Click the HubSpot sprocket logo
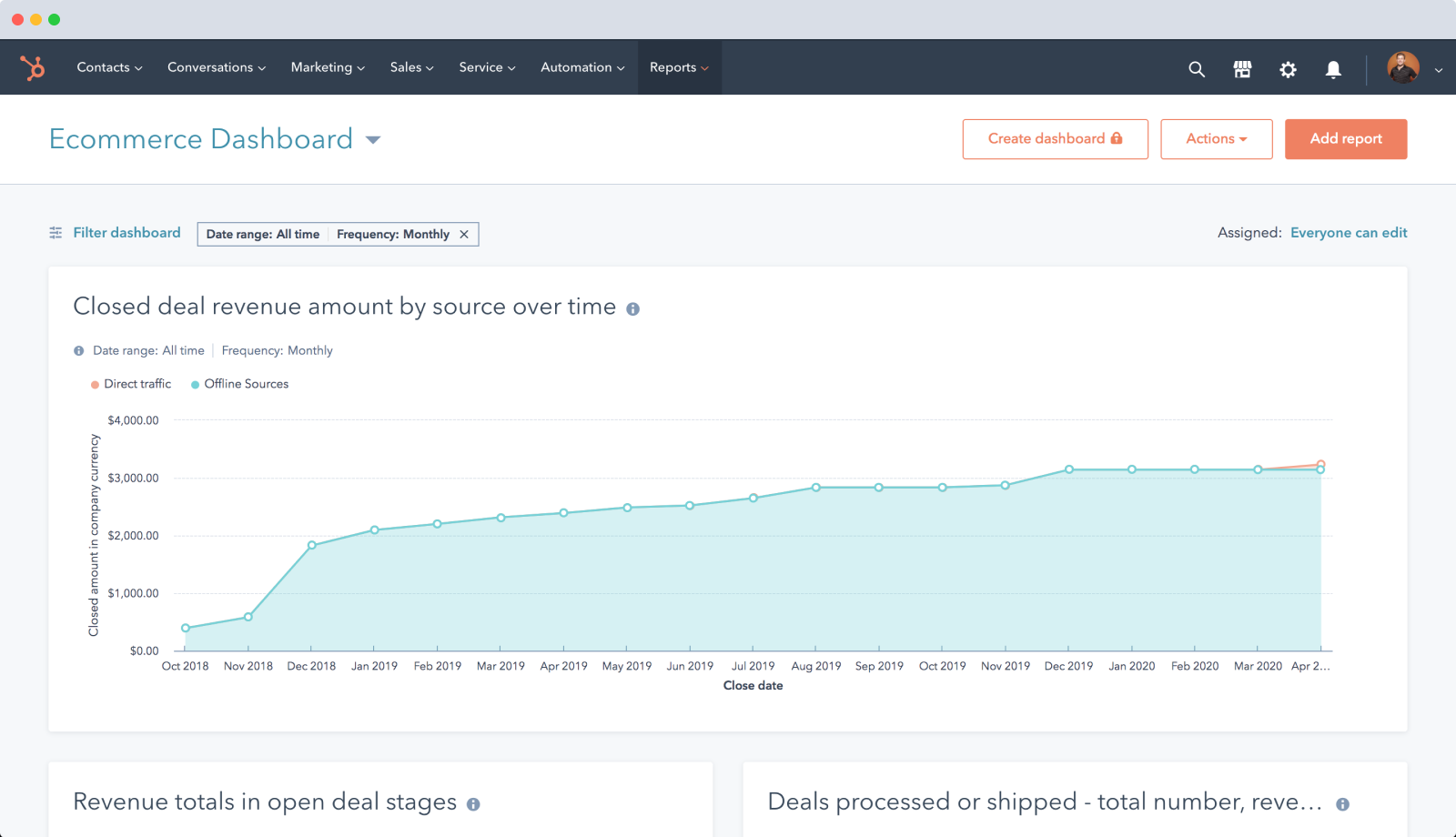1456x837 pixels. click(33, 67)
